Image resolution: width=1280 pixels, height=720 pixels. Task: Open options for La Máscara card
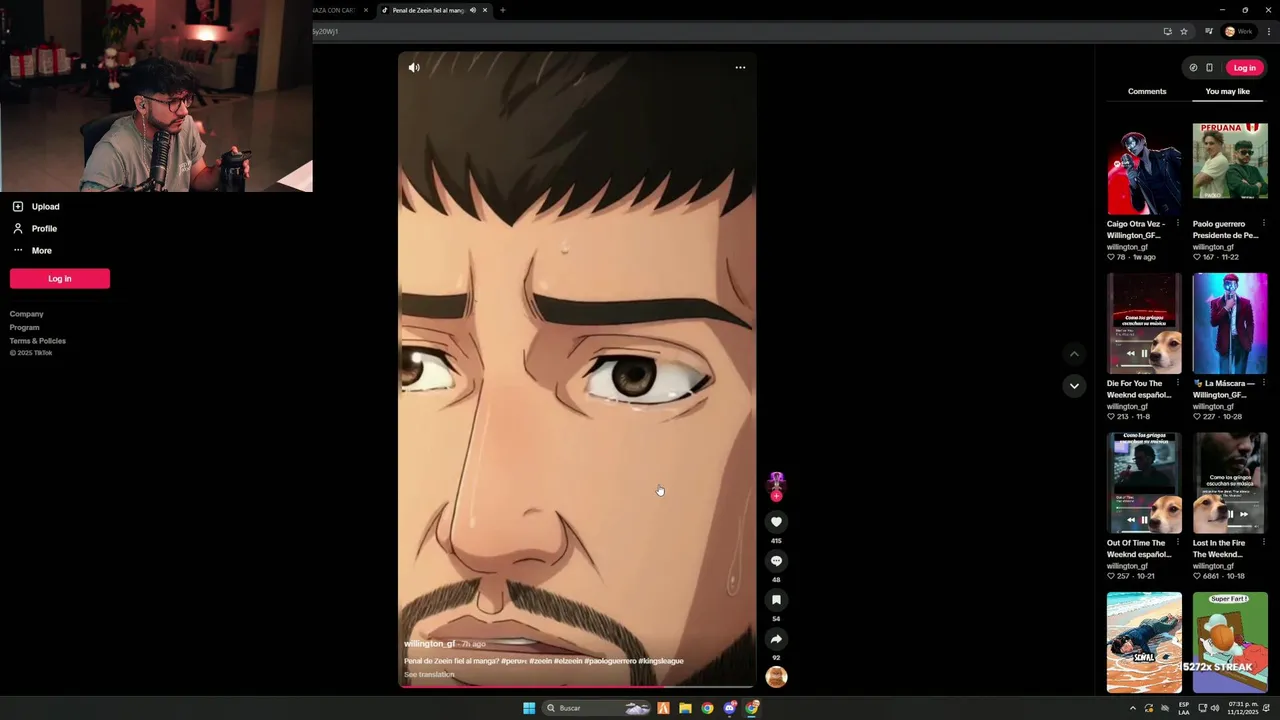pyautogui.click(x=1264, y=383)
